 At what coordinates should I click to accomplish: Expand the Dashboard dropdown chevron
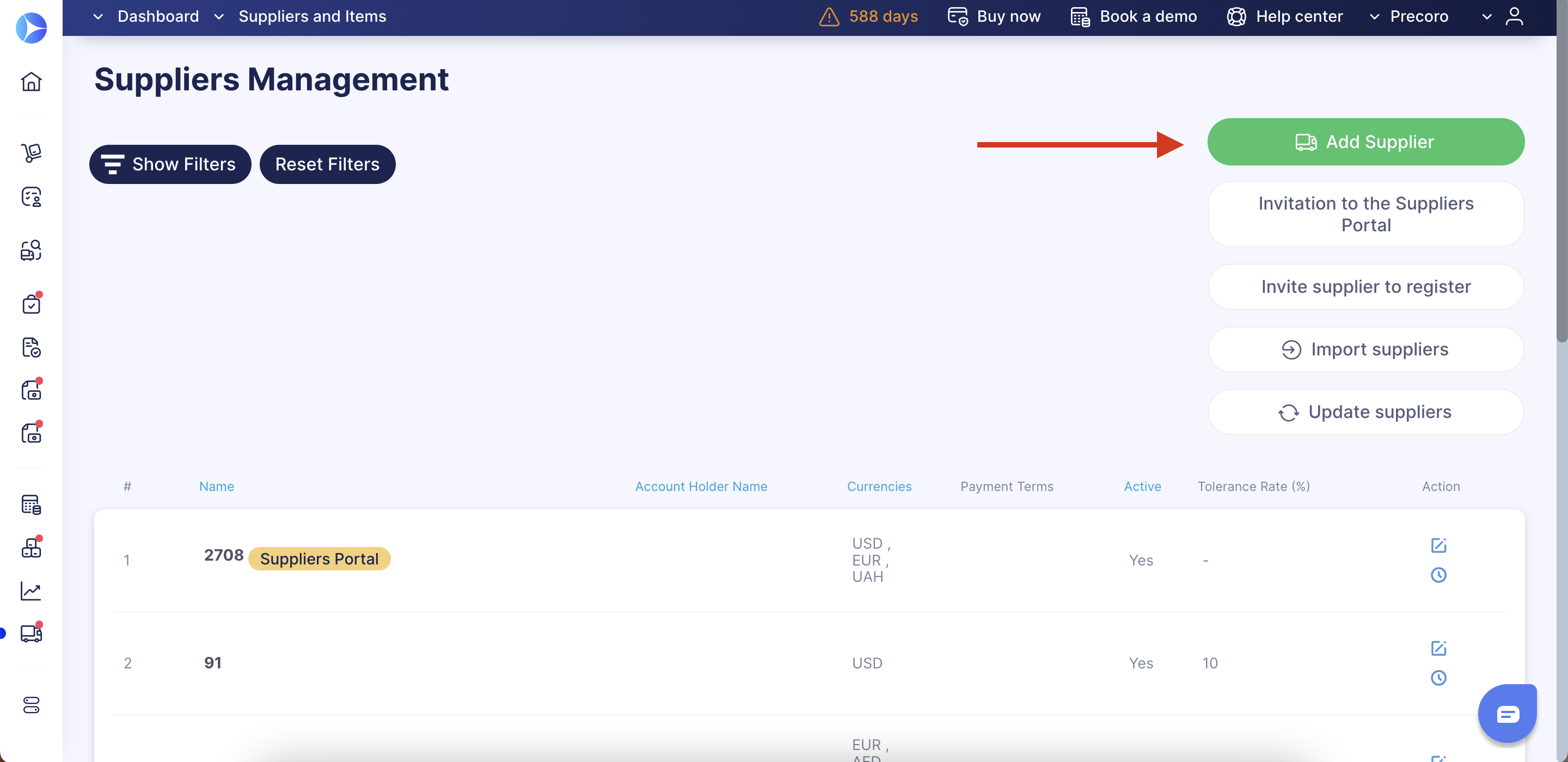(98, 16)
